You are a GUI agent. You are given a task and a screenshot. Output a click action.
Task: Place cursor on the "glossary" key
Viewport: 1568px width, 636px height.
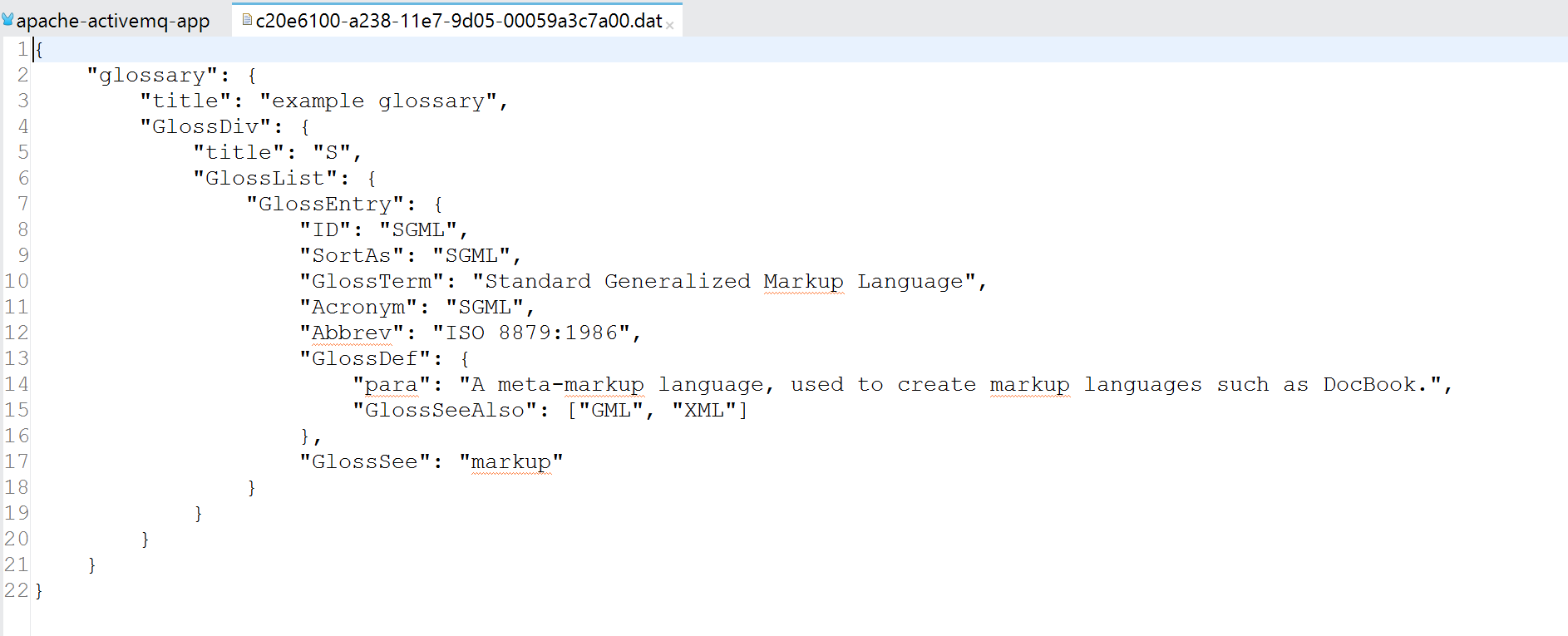152,76
